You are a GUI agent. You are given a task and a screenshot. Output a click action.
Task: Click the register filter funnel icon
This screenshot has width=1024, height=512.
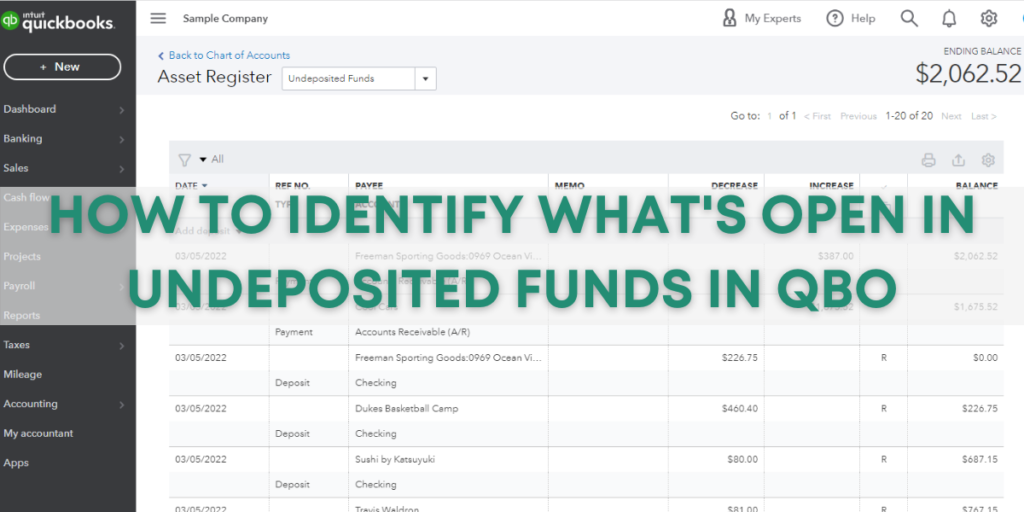click(x=185, y=159)
